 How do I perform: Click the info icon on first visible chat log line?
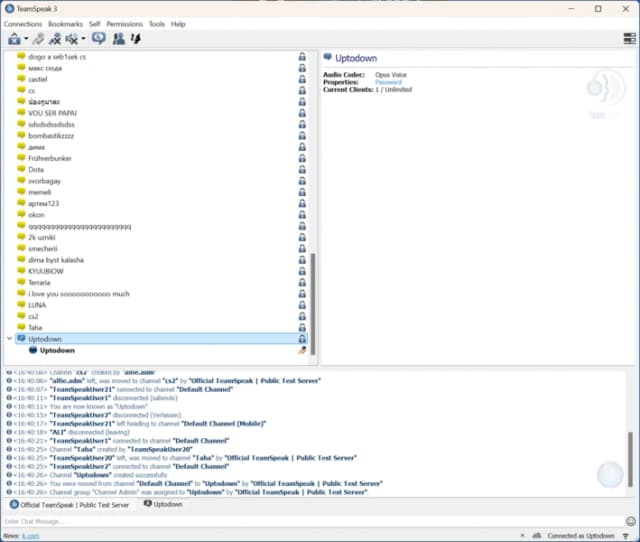9,372
